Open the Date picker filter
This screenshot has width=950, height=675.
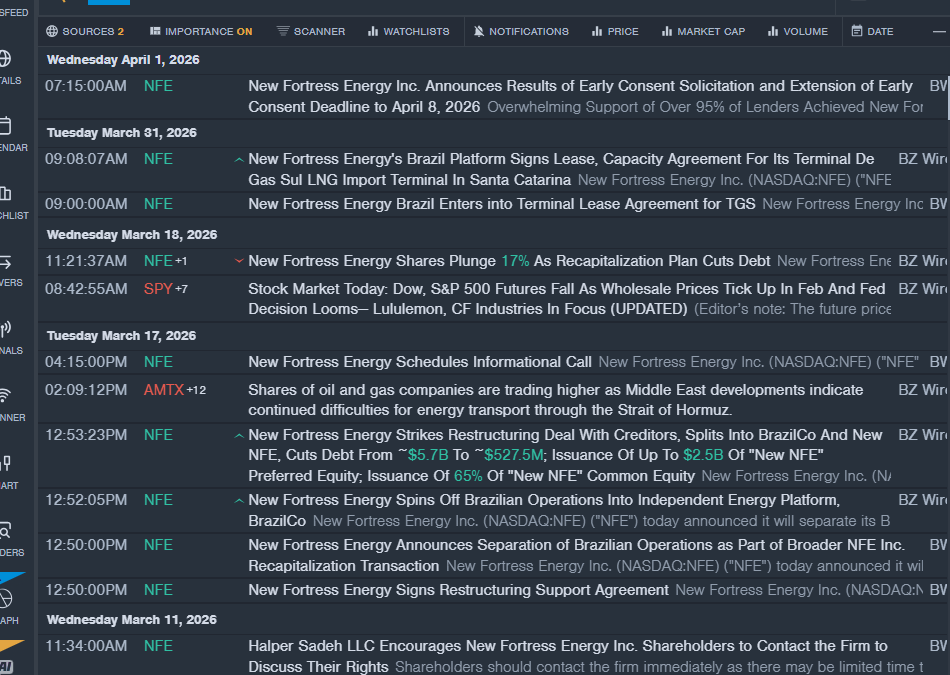pos(872,32)
